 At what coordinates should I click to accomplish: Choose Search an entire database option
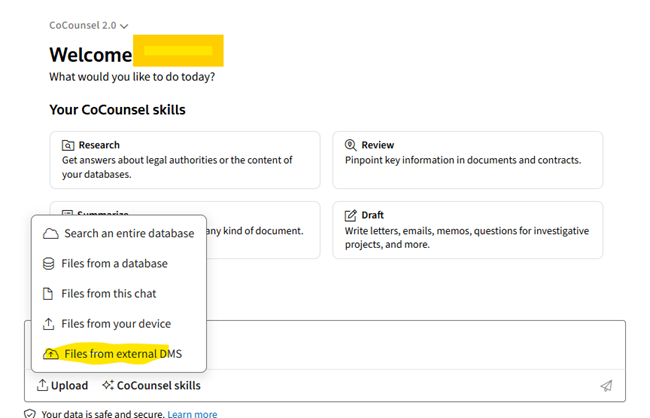point(129,234)
